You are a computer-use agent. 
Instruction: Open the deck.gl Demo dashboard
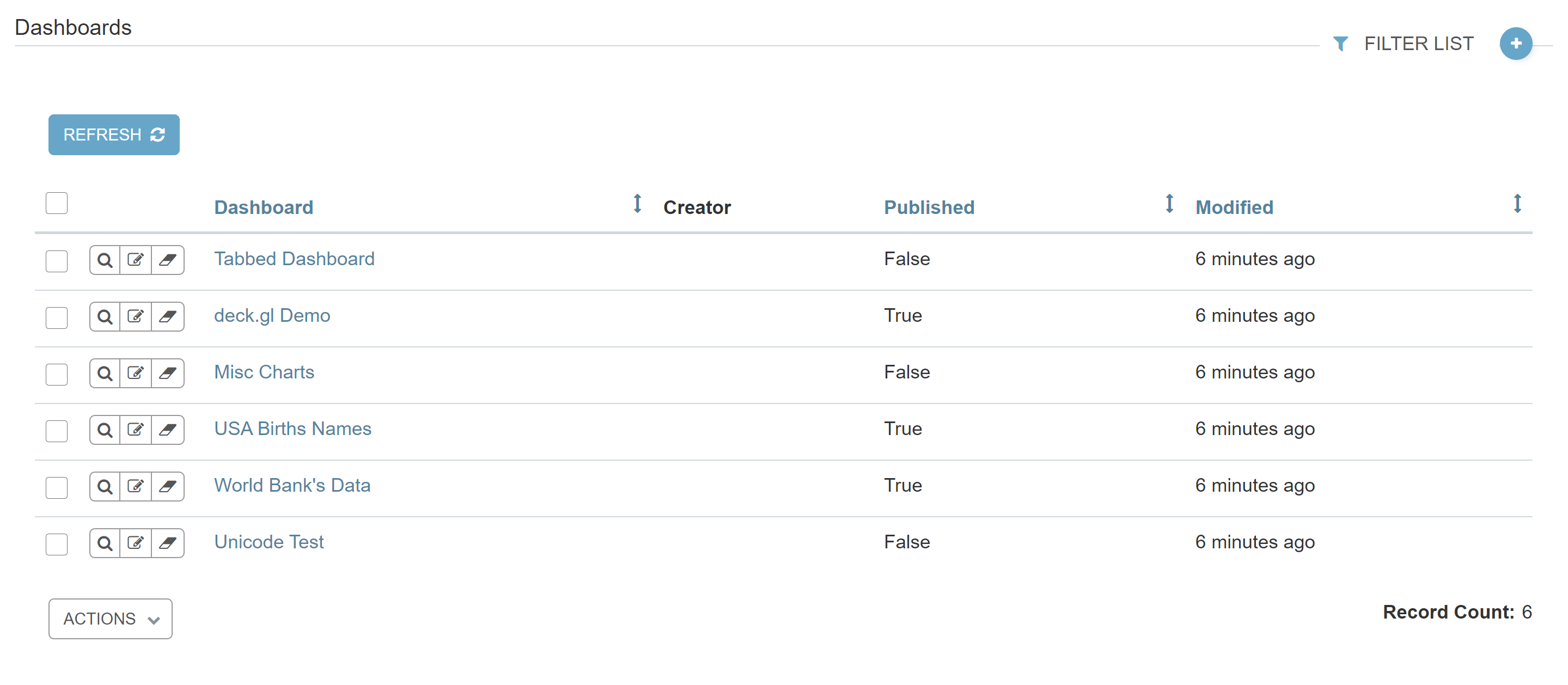pos(272,315)
